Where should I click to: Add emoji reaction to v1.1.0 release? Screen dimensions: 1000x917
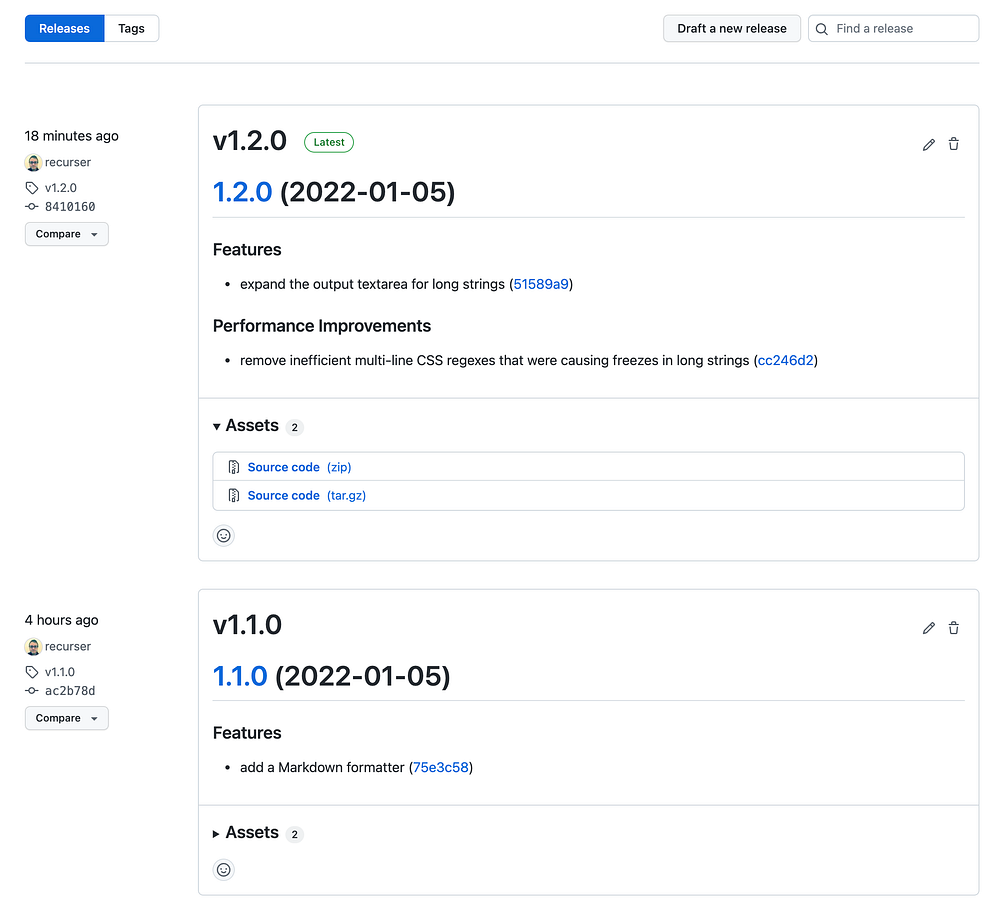pyautogui.click(x=223, y=869)
